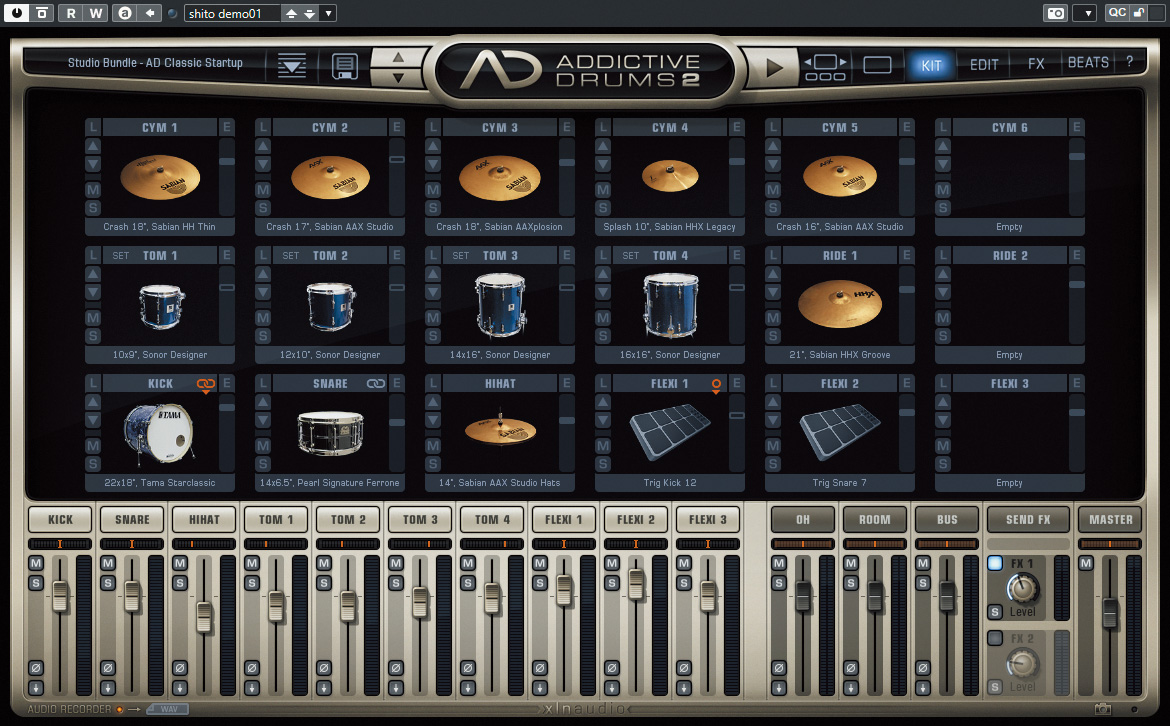Click next preset arrow in top bar
This screenshot has width=1170, height=726.
pyautogui.click(x=398, y=77)
